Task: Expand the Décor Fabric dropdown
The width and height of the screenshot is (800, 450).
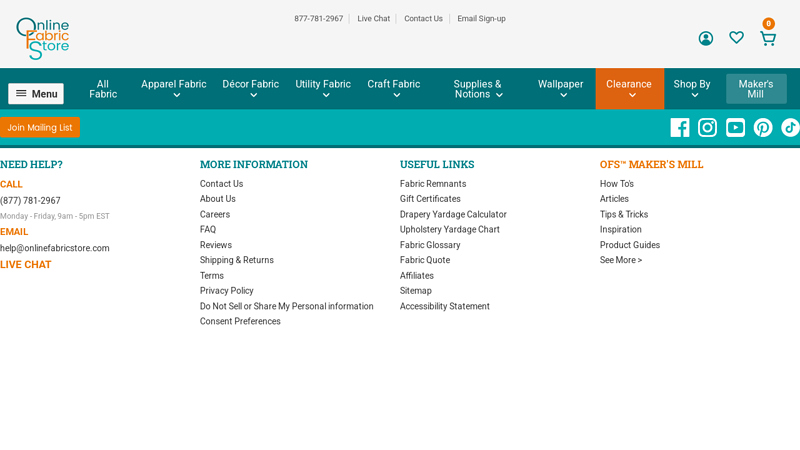Action: pos(250,89)
